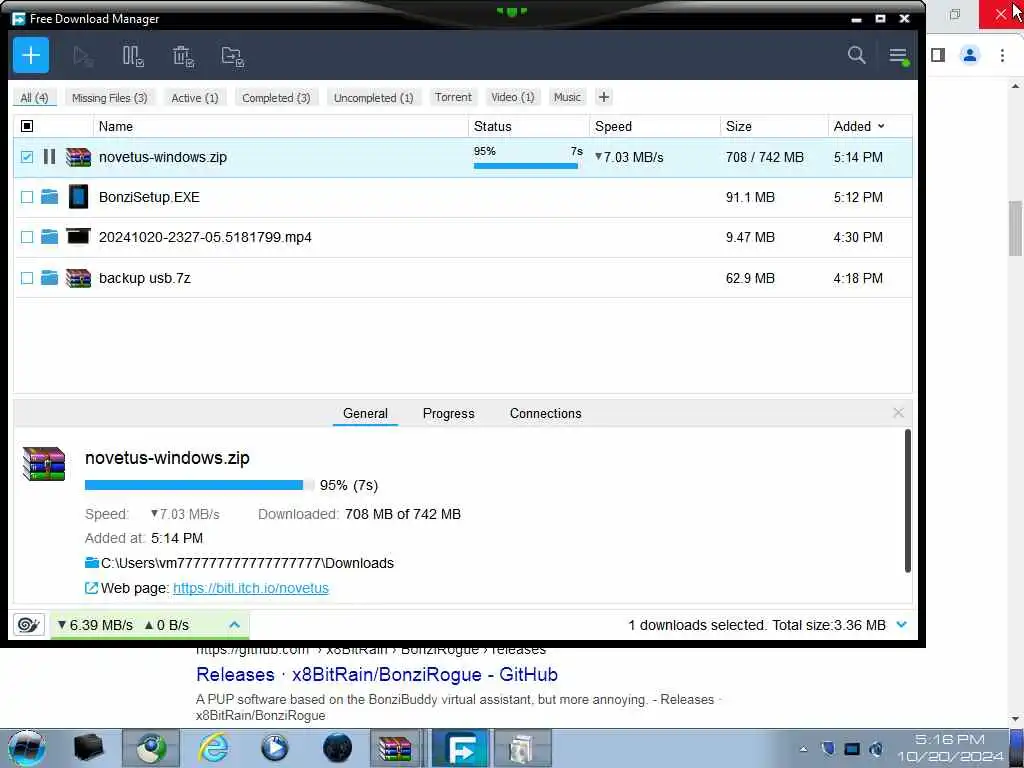
Task: Click the Free Download Manager taskbar icon
Action: pos(461,748)
